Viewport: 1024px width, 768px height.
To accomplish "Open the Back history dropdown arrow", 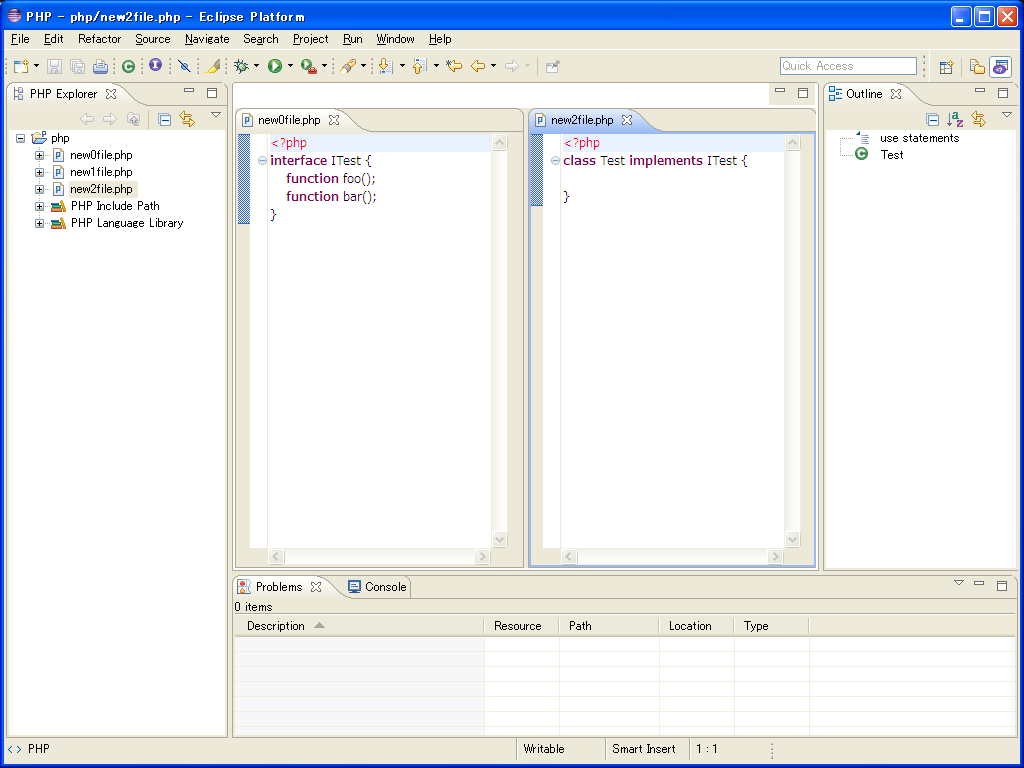I will (493, 66).
